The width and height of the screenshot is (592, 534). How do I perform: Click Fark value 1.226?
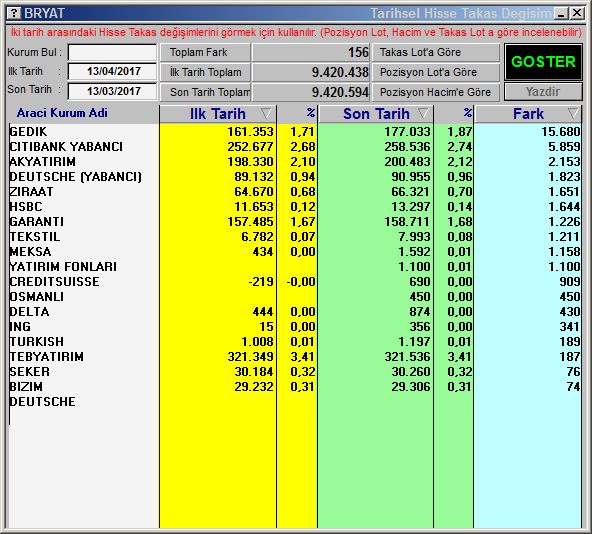pos(564,222)
